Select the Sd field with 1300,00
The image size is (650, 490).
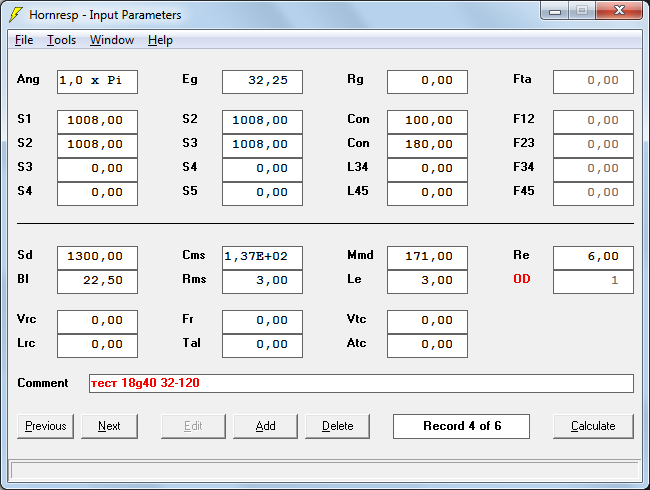coord(97,257)
